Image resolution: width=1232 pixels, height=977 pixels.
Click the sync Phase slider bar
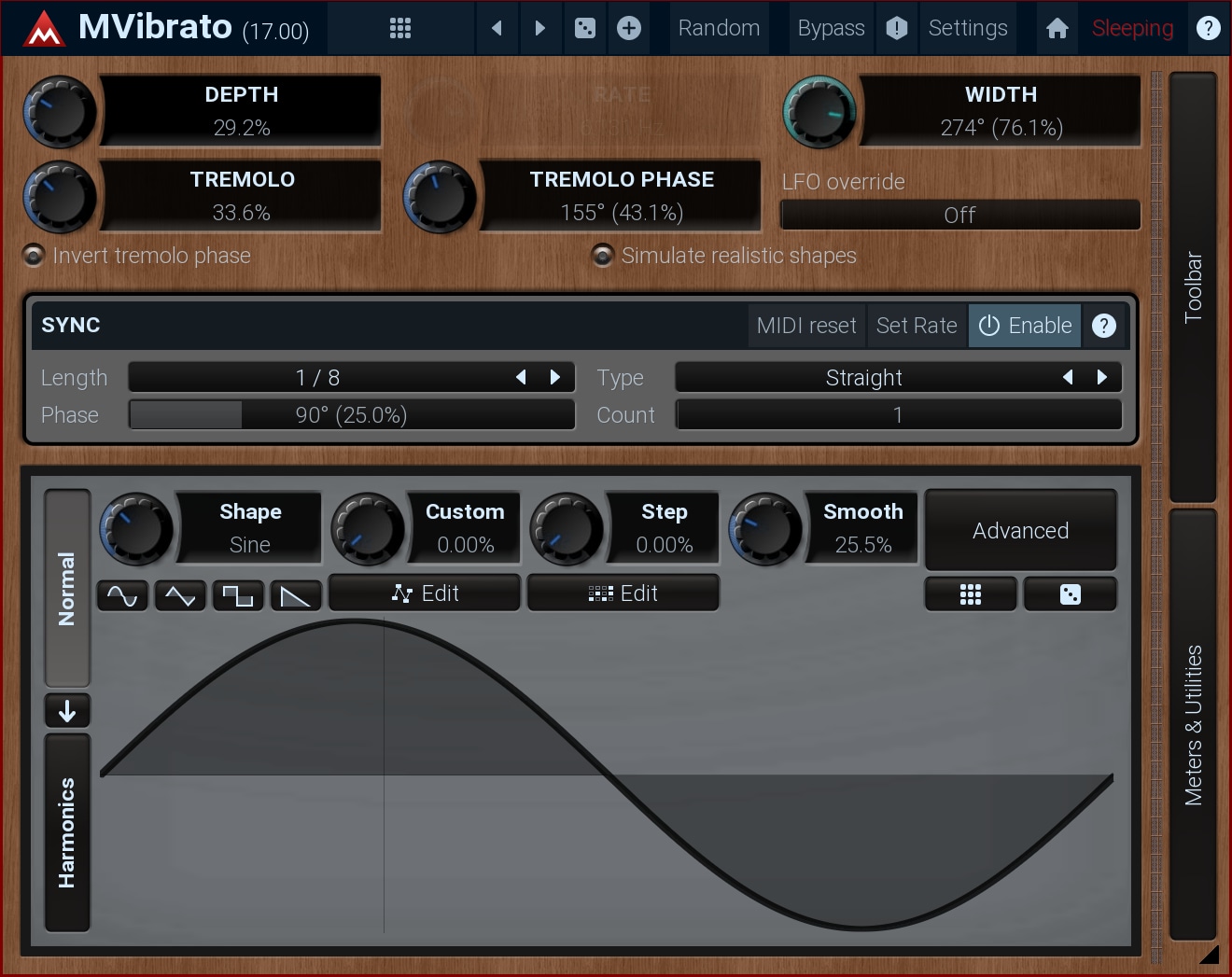click(351, 415)
